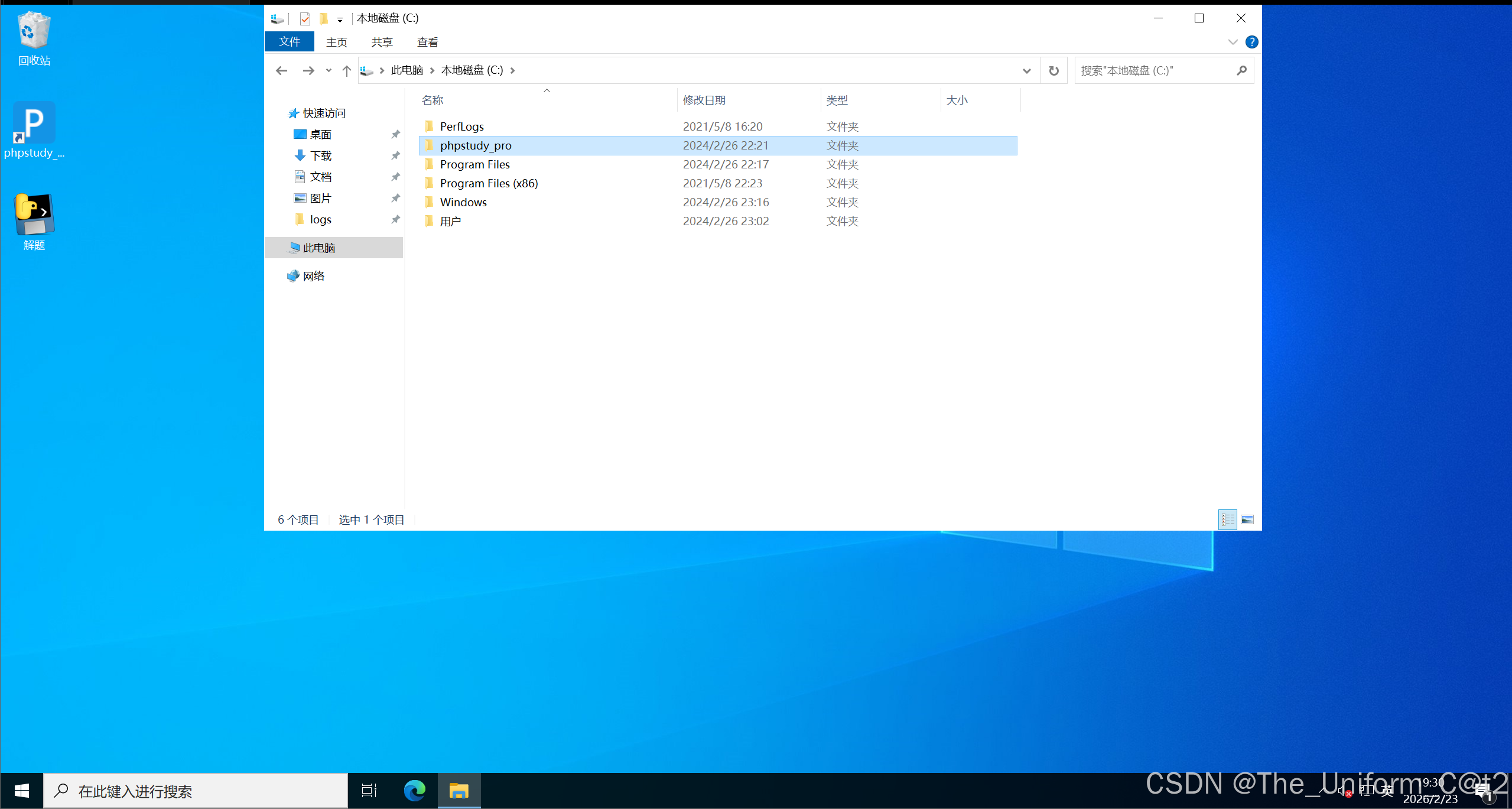Open Microsoft Edge from the taskbar
Viewport: 1512px width, 809px height.
coord(414,791)
